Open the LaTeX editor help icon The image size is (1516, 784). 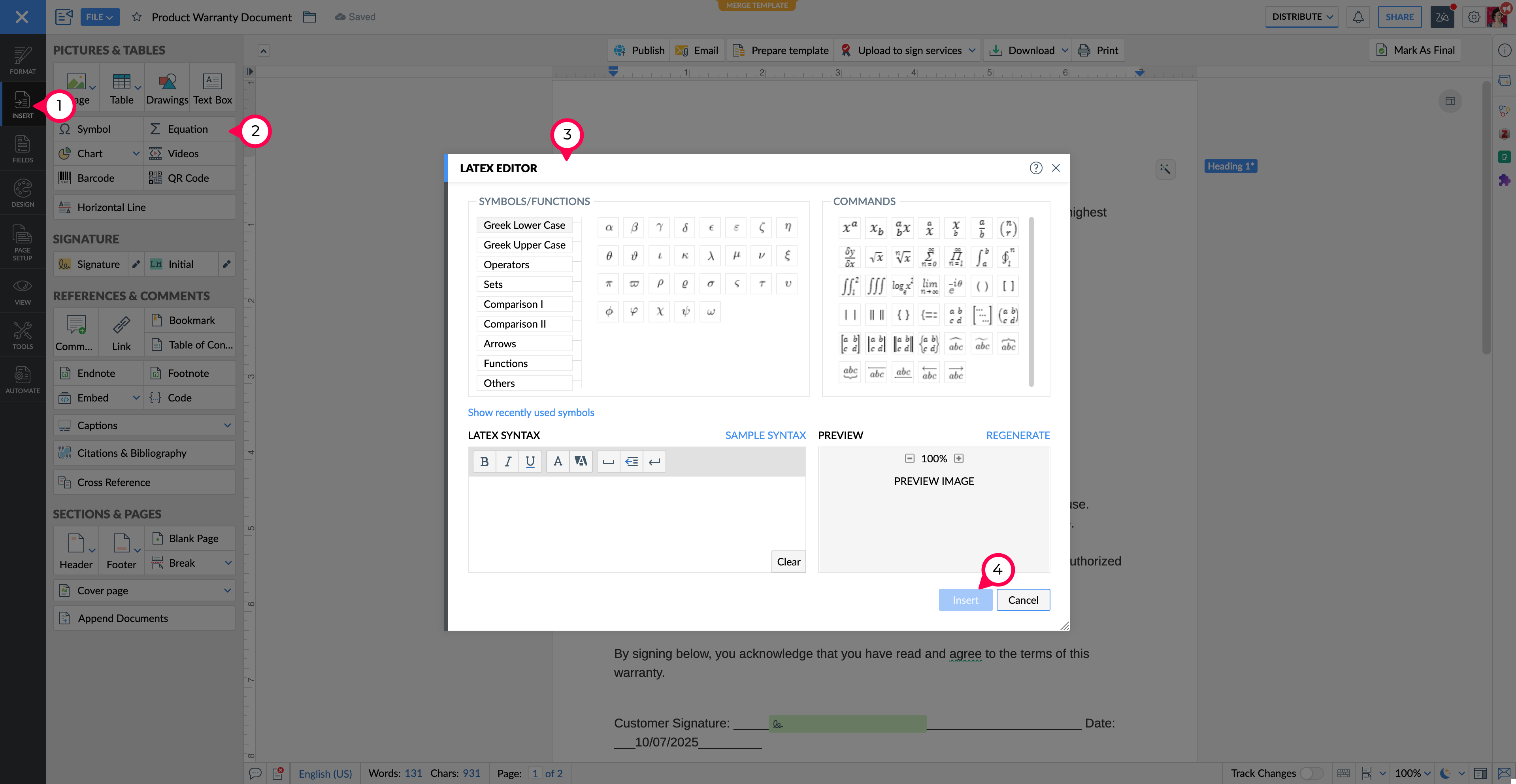(1036, 168)
